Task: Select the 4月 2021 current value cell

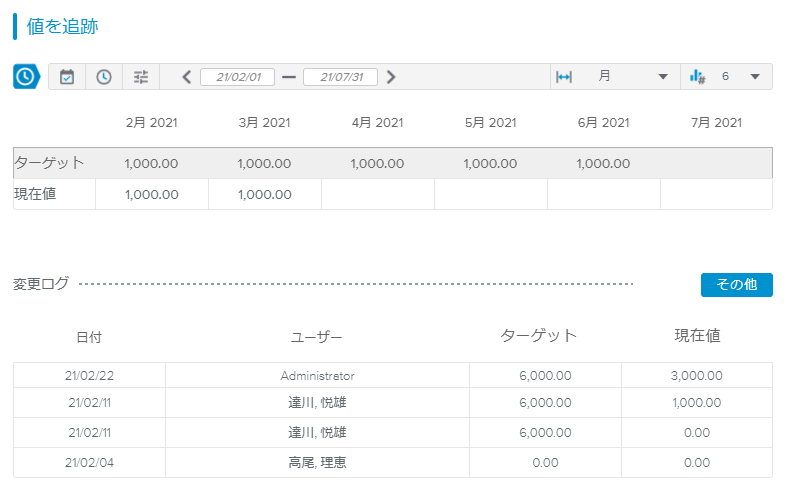Action: [x=377, y=194]
